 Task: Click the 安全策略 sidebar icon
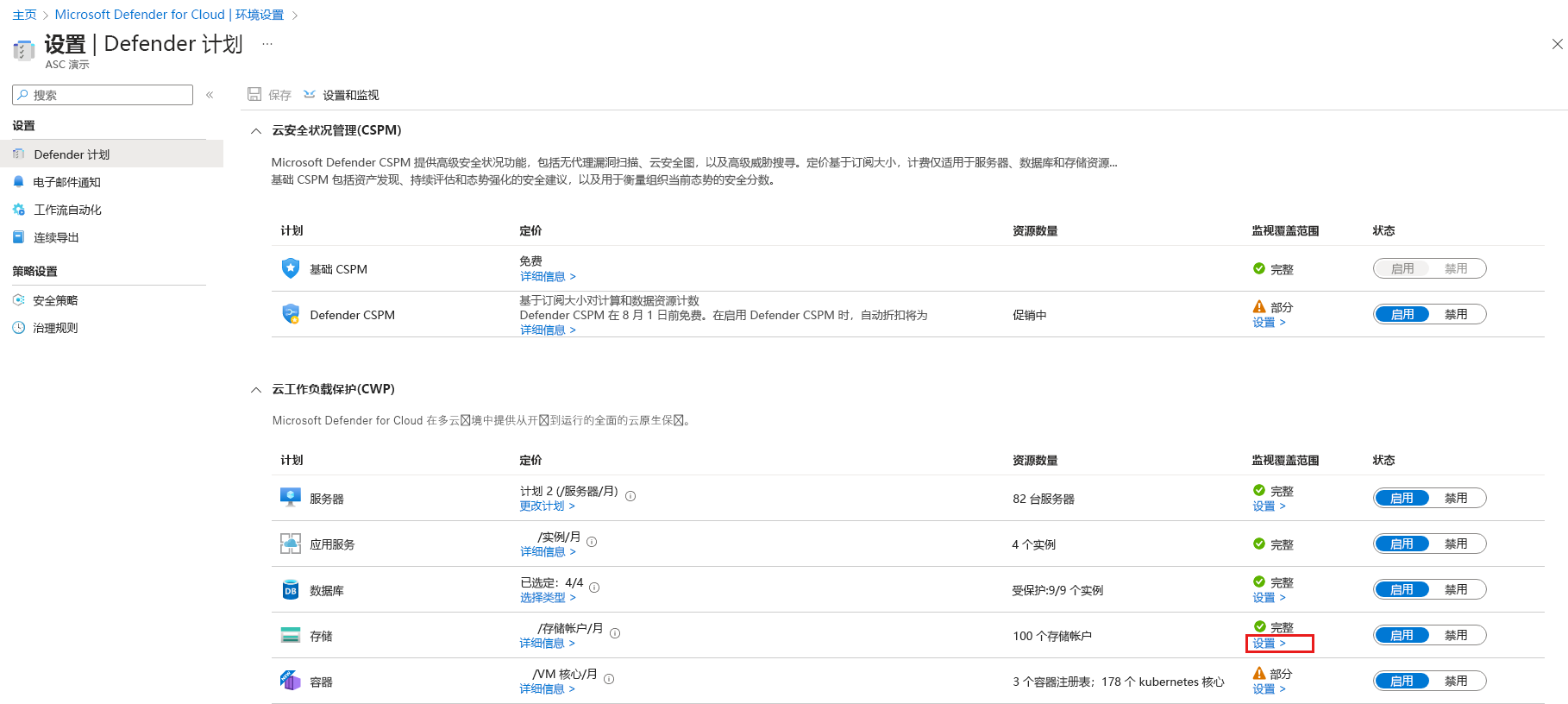[19, 299]
